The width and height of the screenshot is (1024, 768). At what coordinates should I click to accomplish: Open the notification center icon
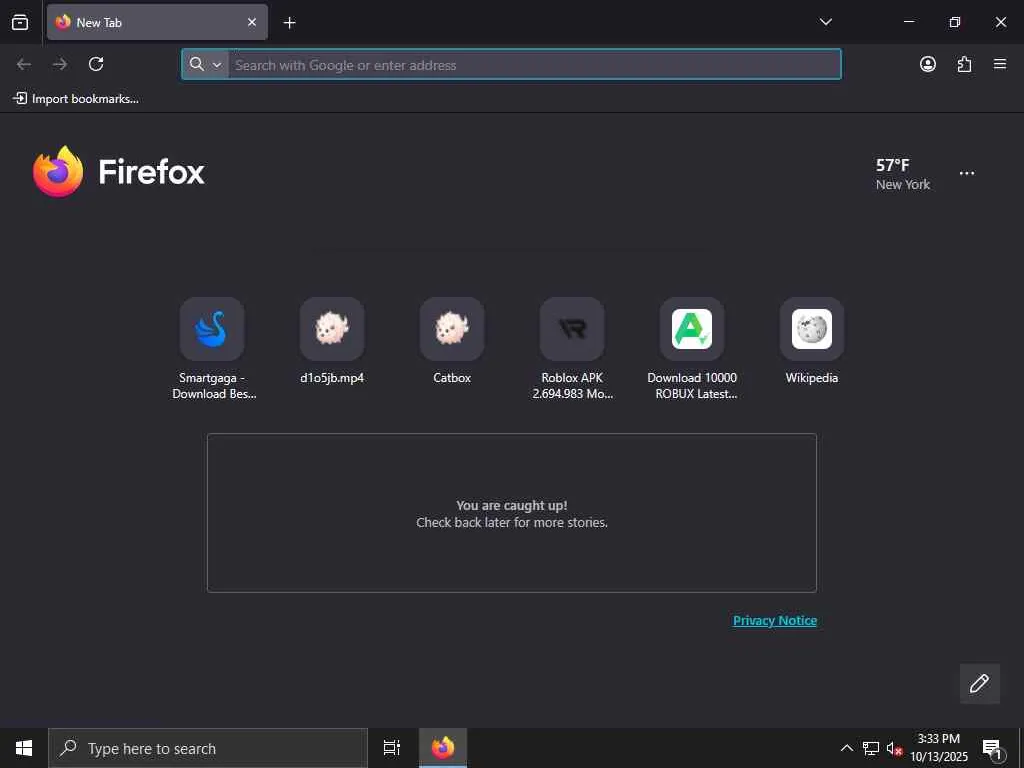(x=992, y=748)
